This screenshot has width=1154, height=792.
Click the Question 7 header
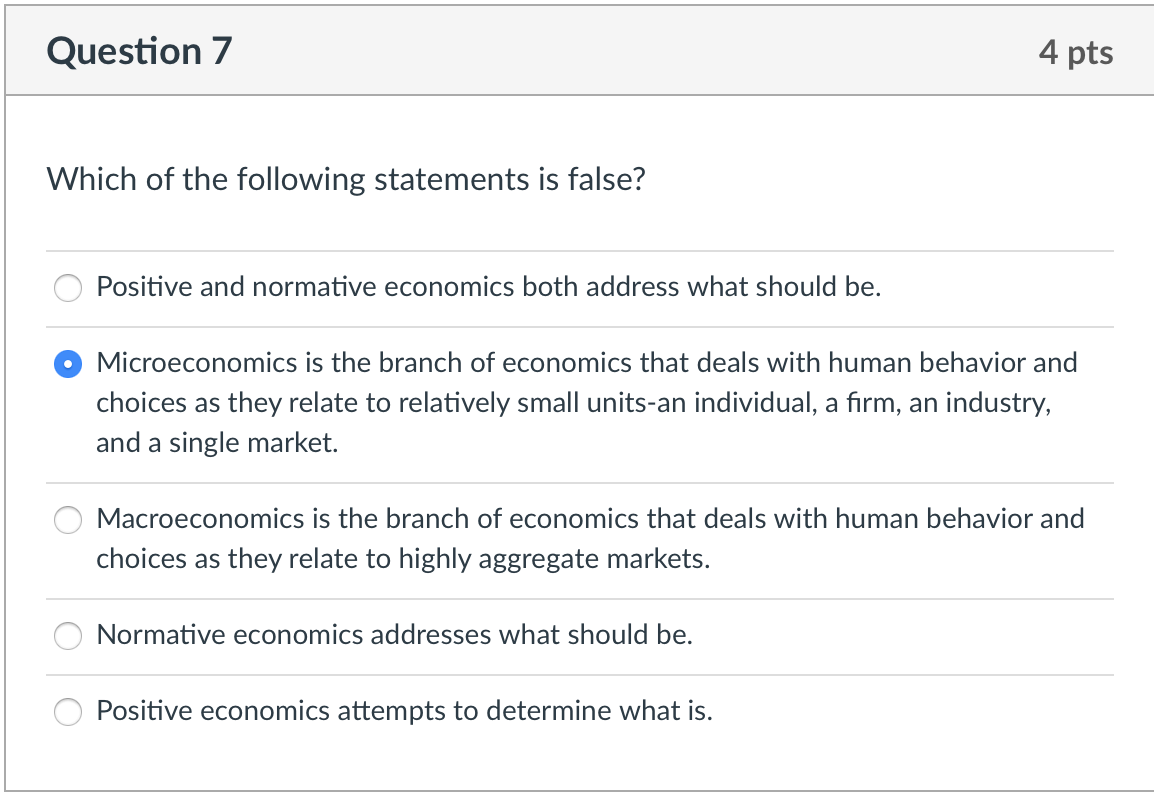[x=139, y=50]
